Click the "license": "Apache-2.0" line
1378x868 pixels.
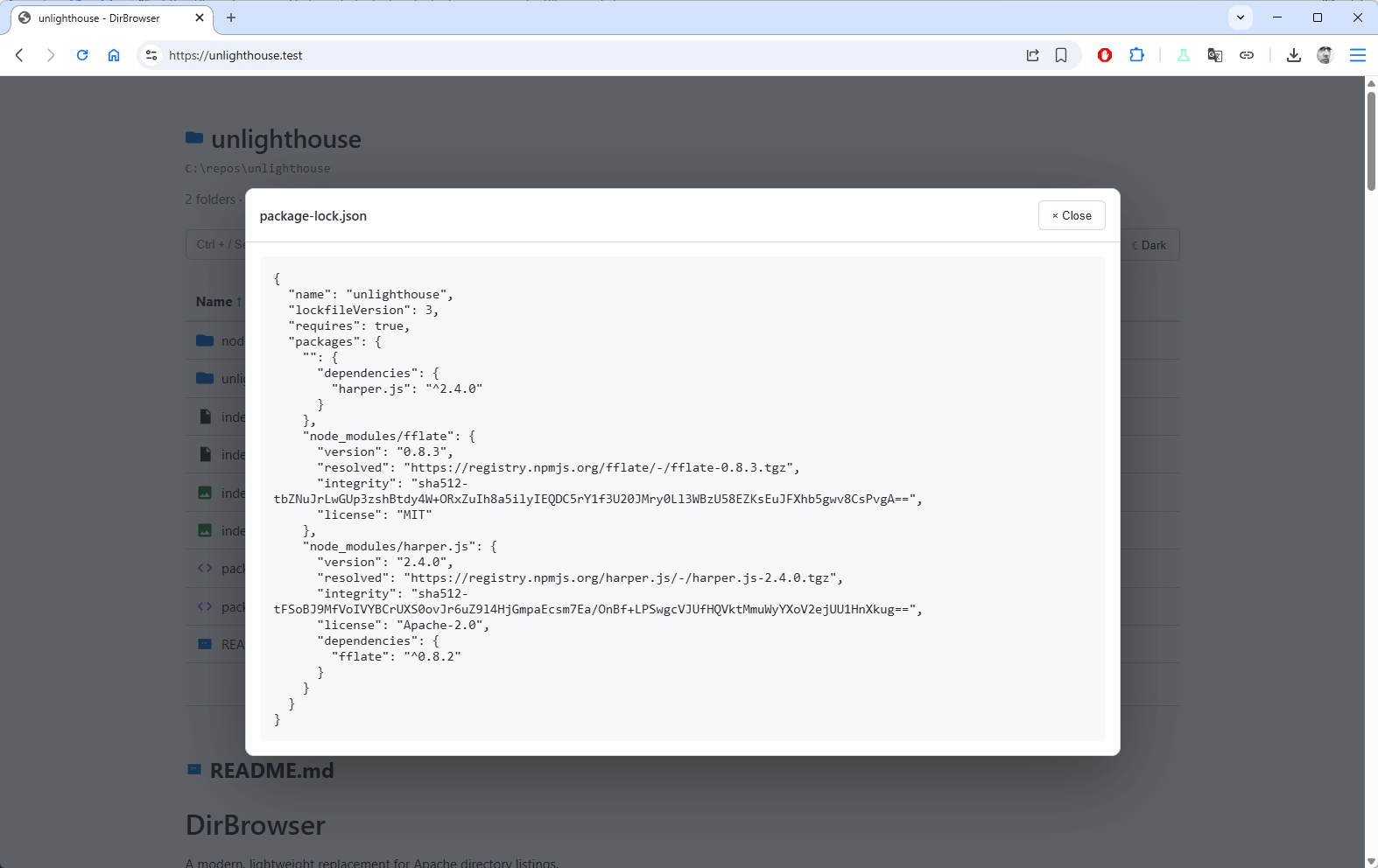click(403, 625)
